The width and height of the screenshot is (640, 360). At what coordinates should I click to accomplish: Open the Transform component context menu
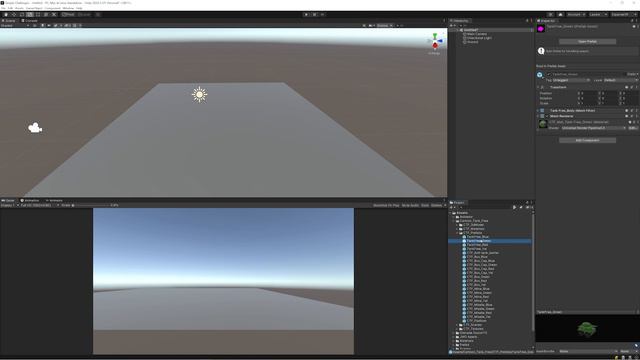(636, 87)
